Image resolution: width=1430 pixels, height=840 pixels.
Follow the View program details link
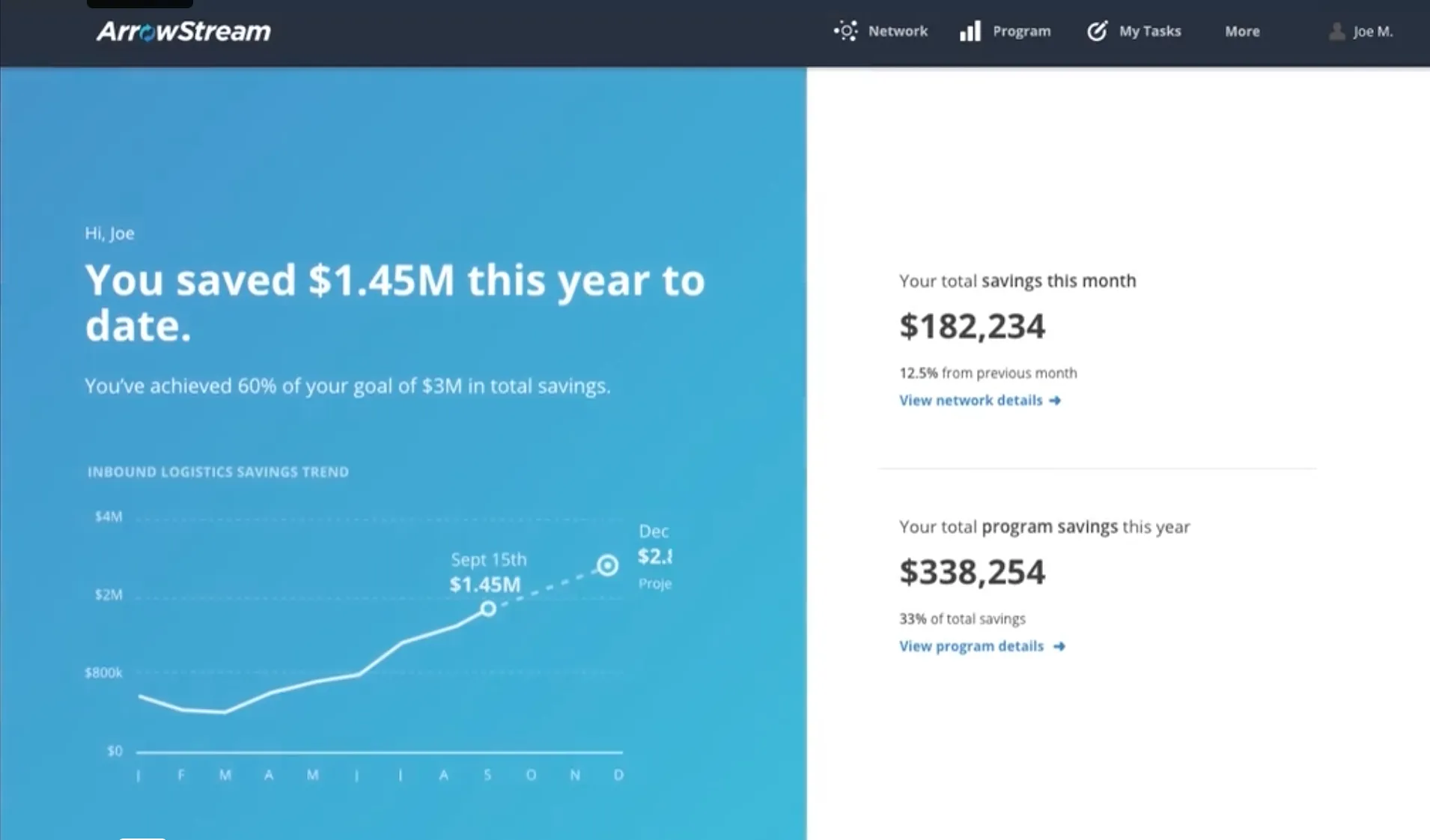pyautogui.click(x=971, y=646)
